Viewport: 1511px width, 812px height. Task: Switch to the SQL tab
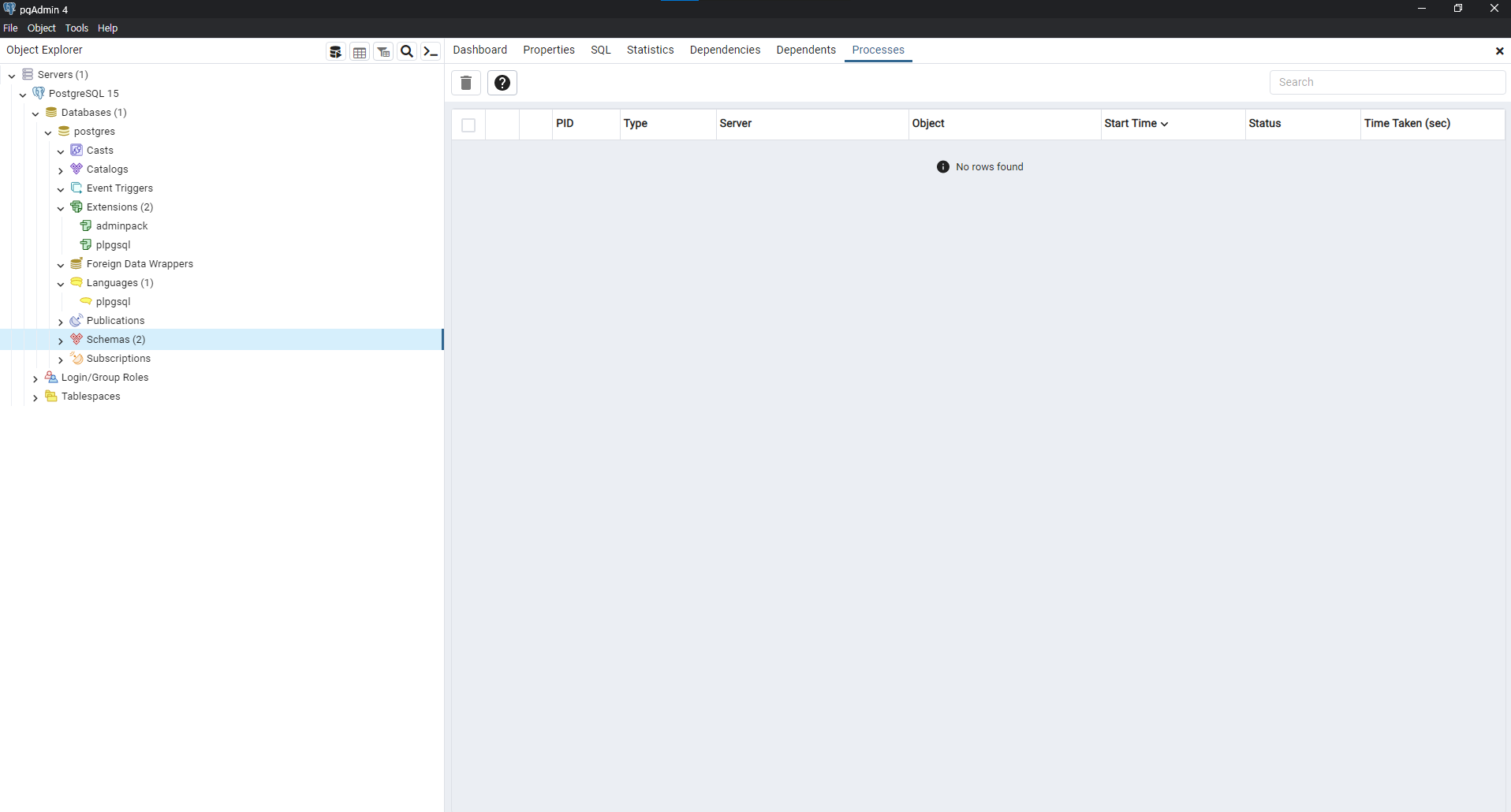pyautogui.click(x=601, y=50)
